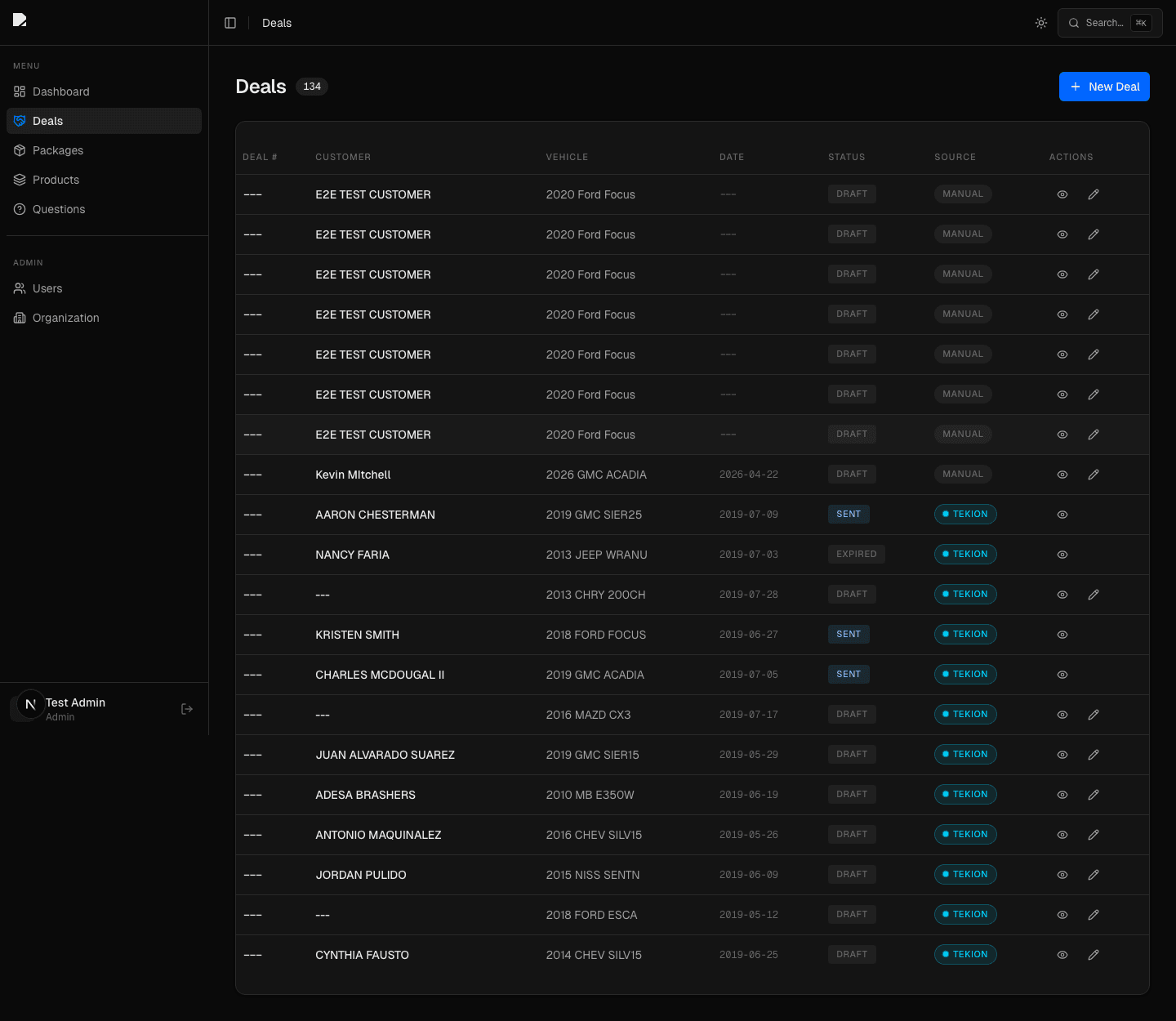Viewport: 1176px width, 1021px height.
Task: Open Dashboard in the menu
Action: pyautogui.click(x=104, y=91)
